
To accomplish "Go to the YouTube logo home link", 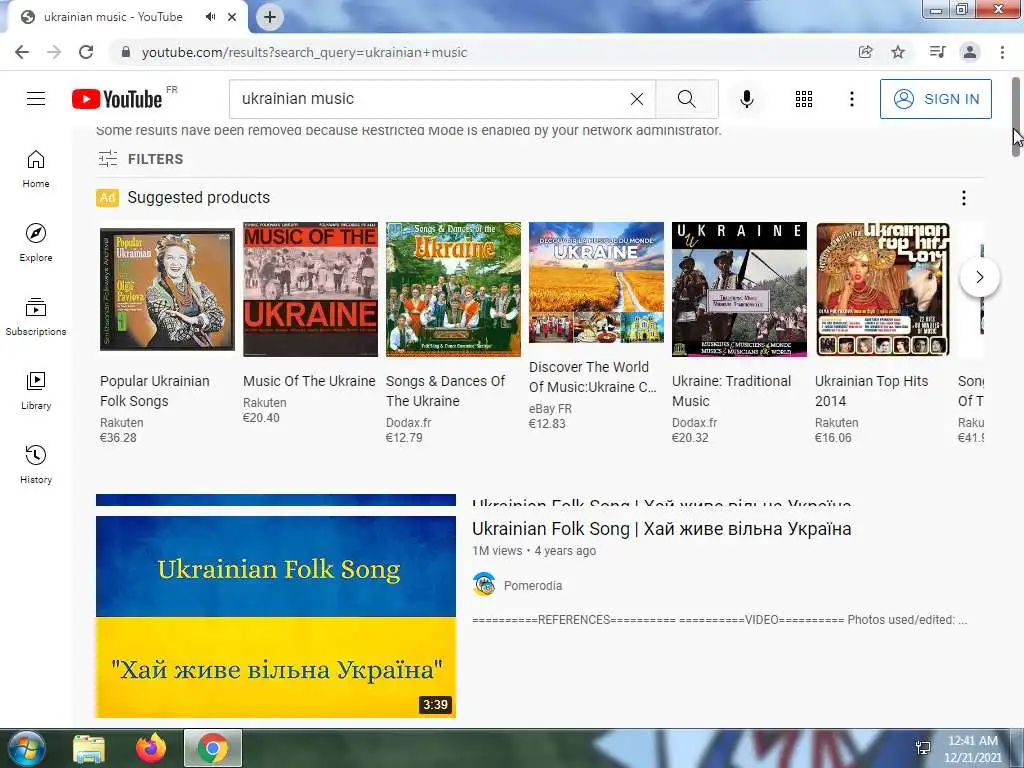I will [x=117, y=99].
